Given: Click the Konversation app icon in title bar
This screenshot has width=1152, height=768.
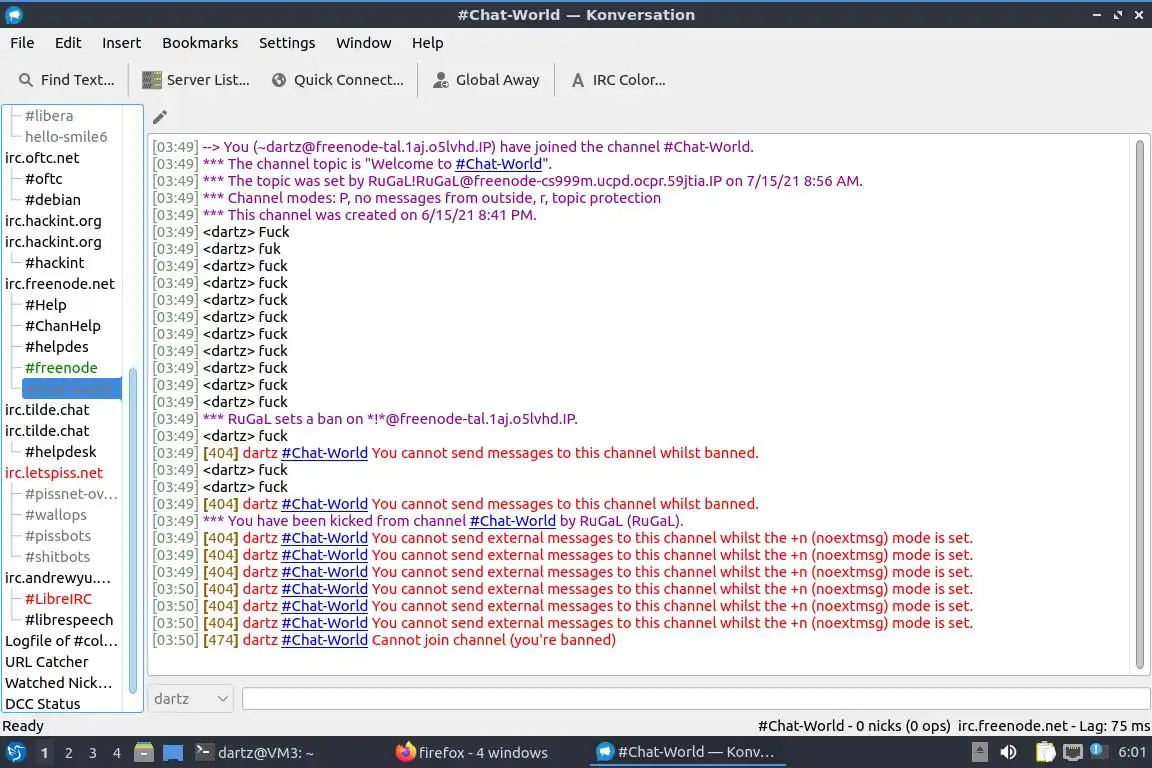Looking at the screenshot, I should point(14,15).
